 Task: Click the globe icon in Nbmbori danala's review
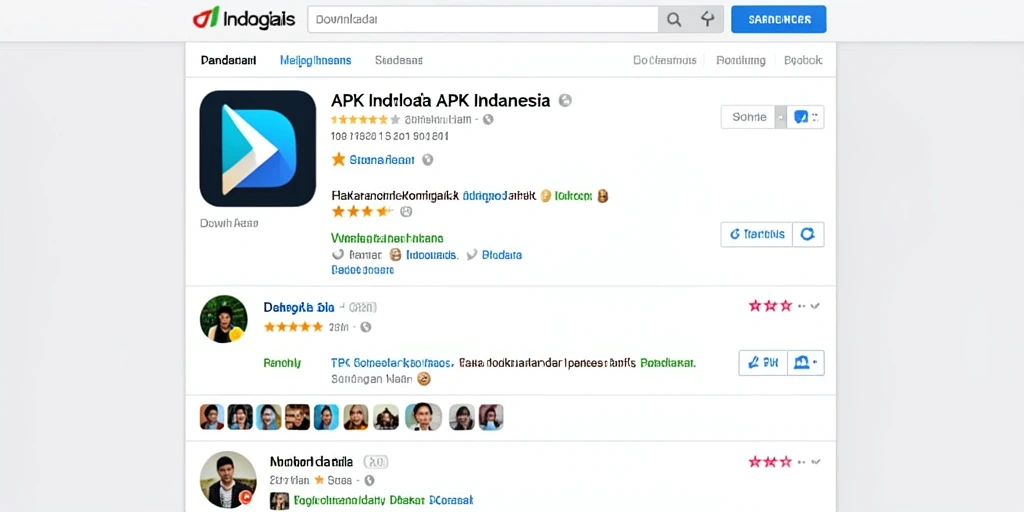[x=369, y=481]
